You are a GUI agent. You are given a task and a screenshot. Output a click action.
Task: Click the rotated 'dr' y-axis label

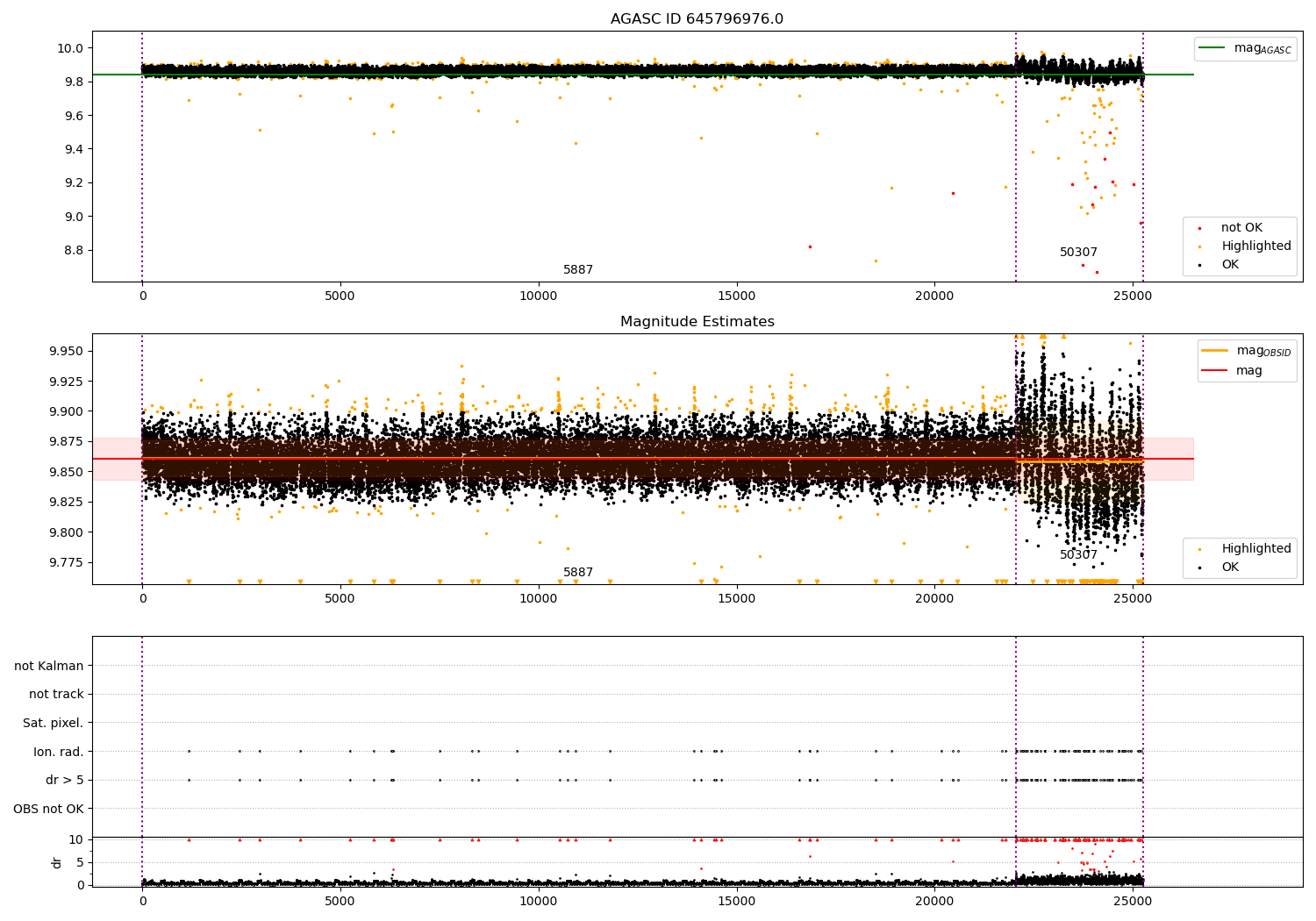click(57, 862)
